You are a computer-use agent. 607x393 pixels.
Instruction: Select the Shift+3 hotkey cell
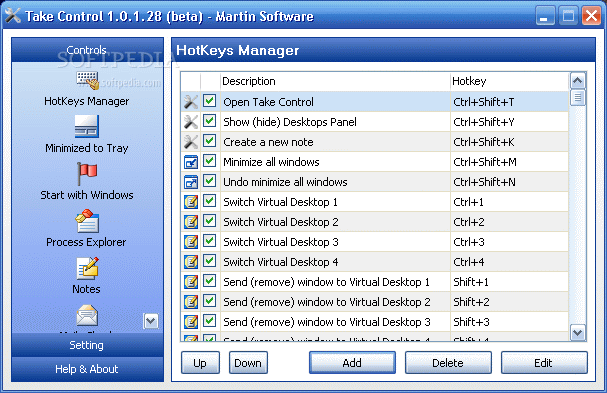coord(509,322)
